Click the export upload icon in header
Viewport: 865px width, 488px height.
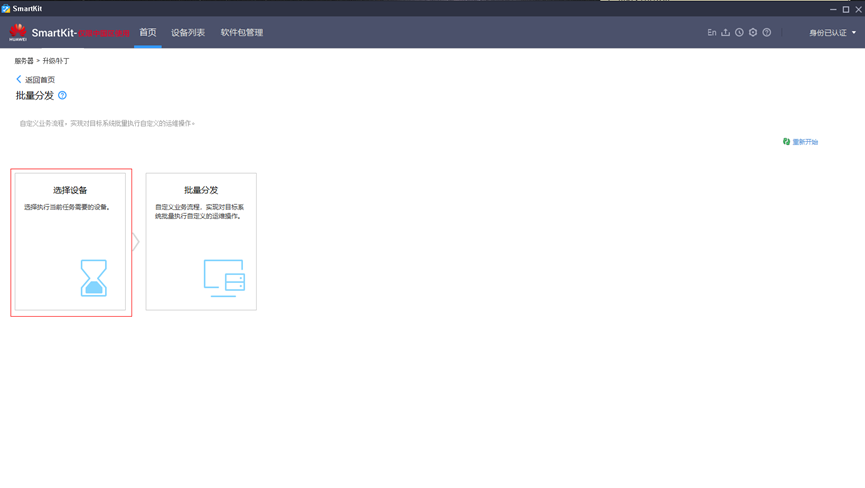(725, 33)
